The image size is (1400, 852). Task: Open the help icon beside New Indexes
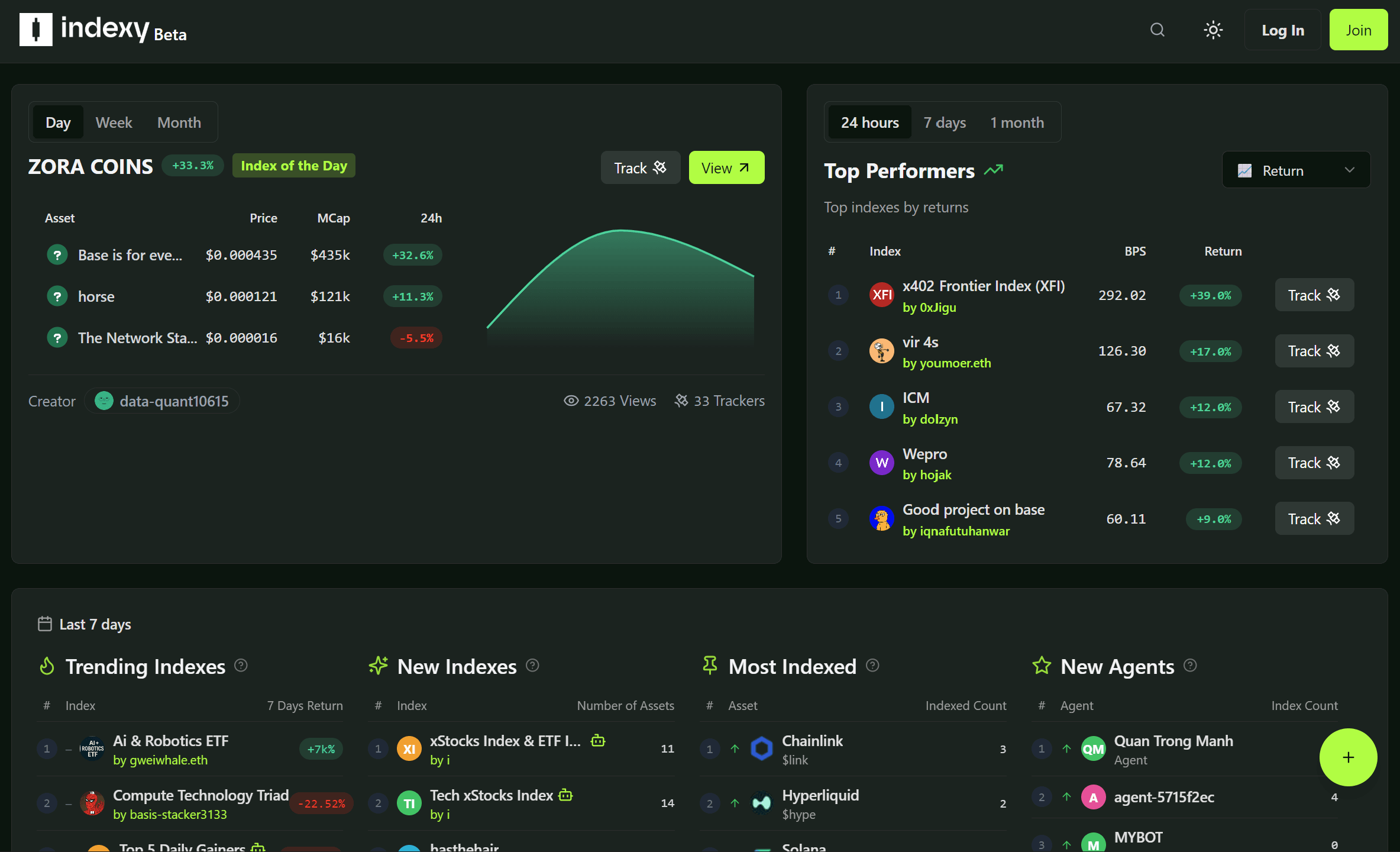(x=532, y=666)
